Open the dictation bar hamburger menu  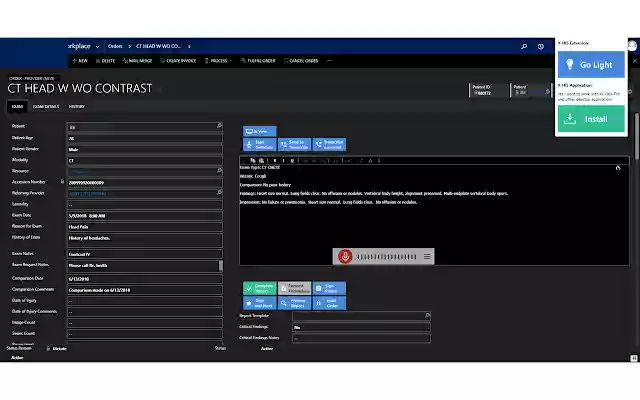(427, 256)
